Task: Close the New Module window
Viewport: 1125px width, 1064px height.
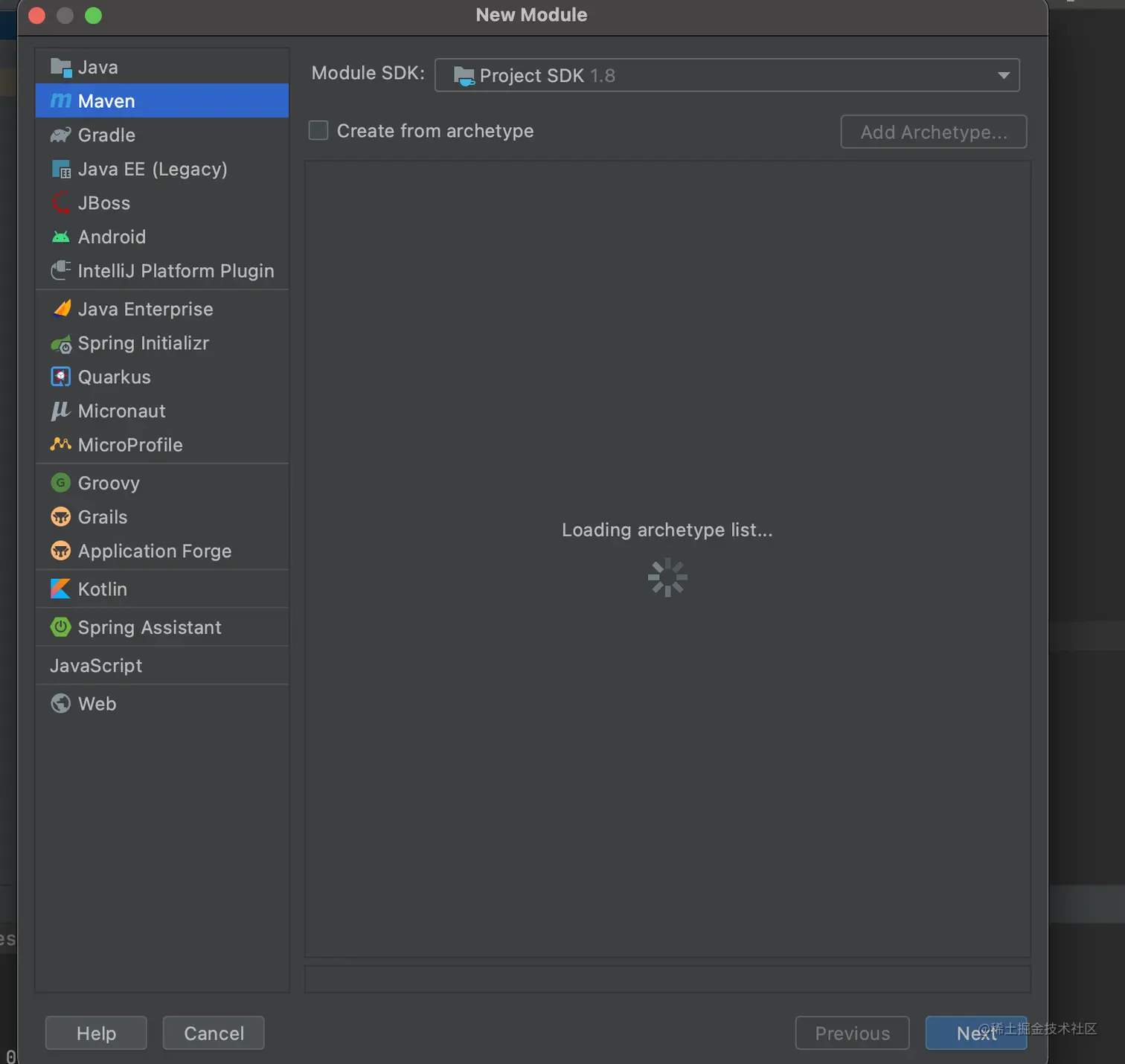Action: [x=37, y=16]
